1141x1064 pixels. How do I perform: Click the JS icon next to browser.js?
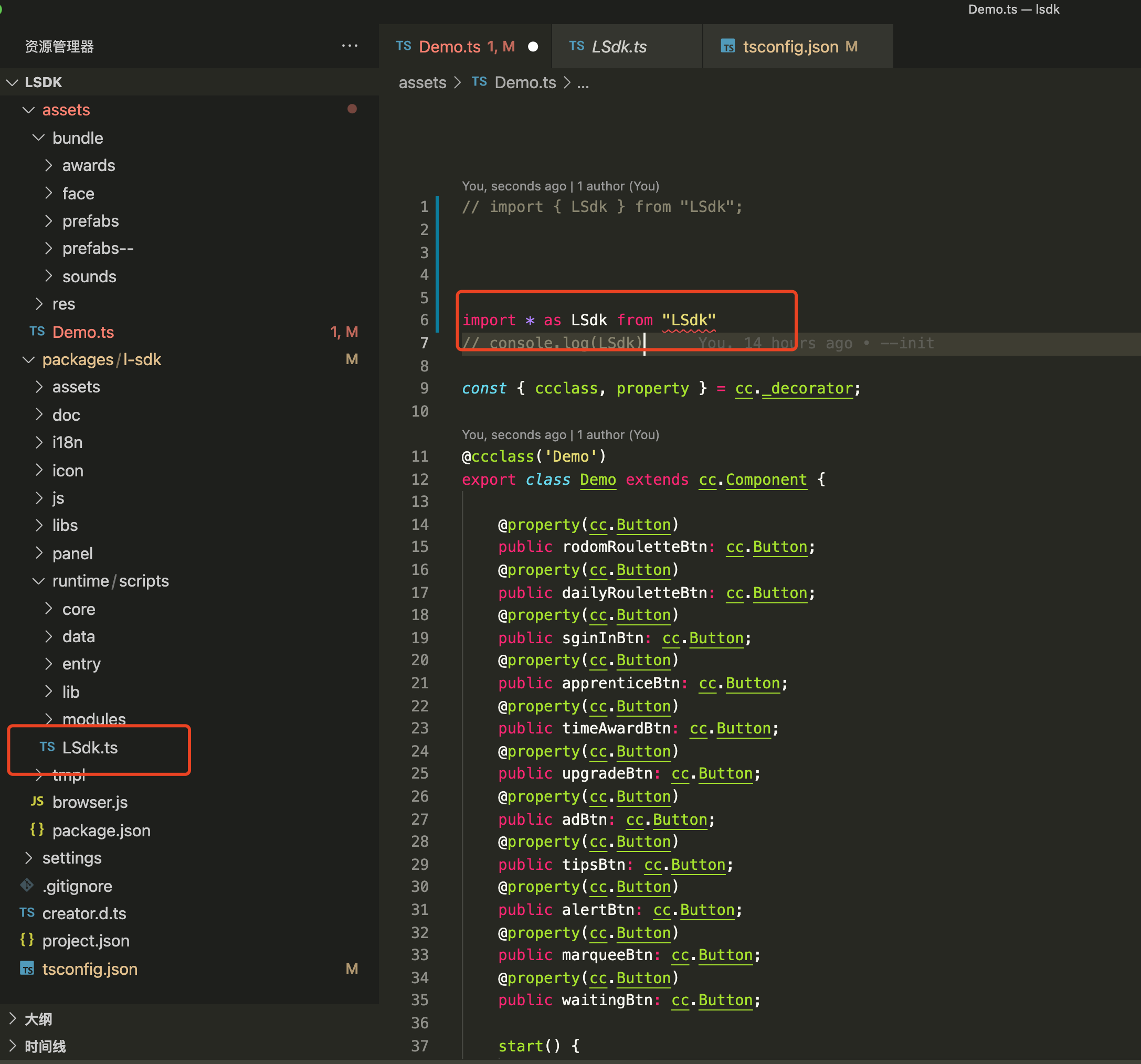(37, 802)
